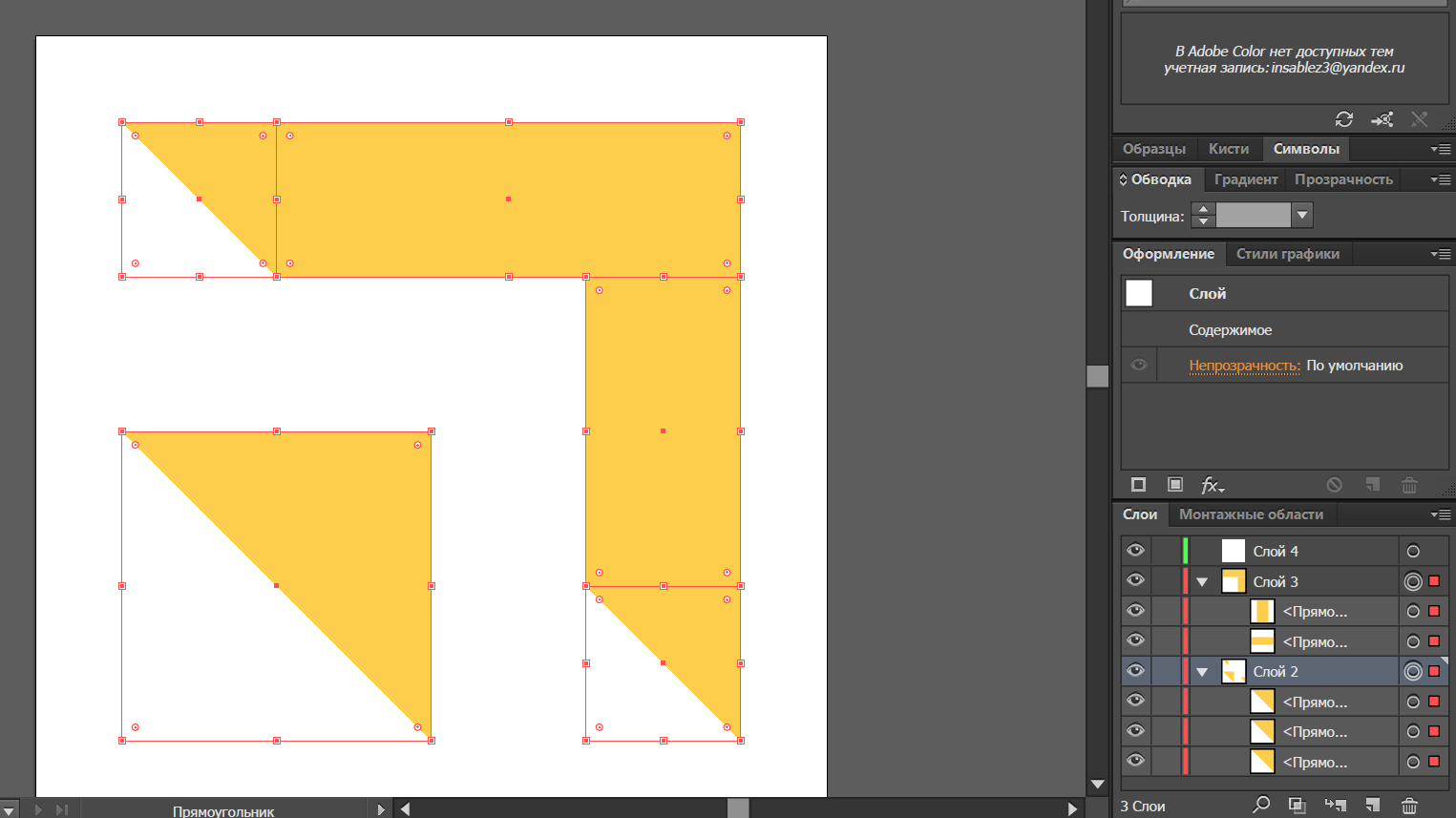Create a new layer
The image size is (1456, 818).
click(x=1372, y=806)
